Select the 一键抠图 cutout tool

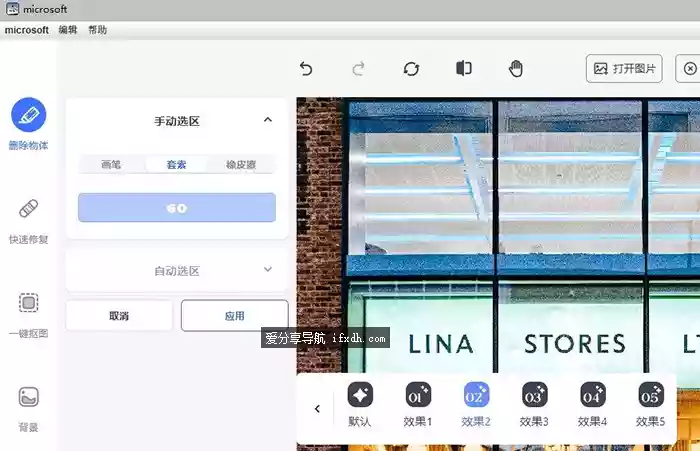pos(29,303)
